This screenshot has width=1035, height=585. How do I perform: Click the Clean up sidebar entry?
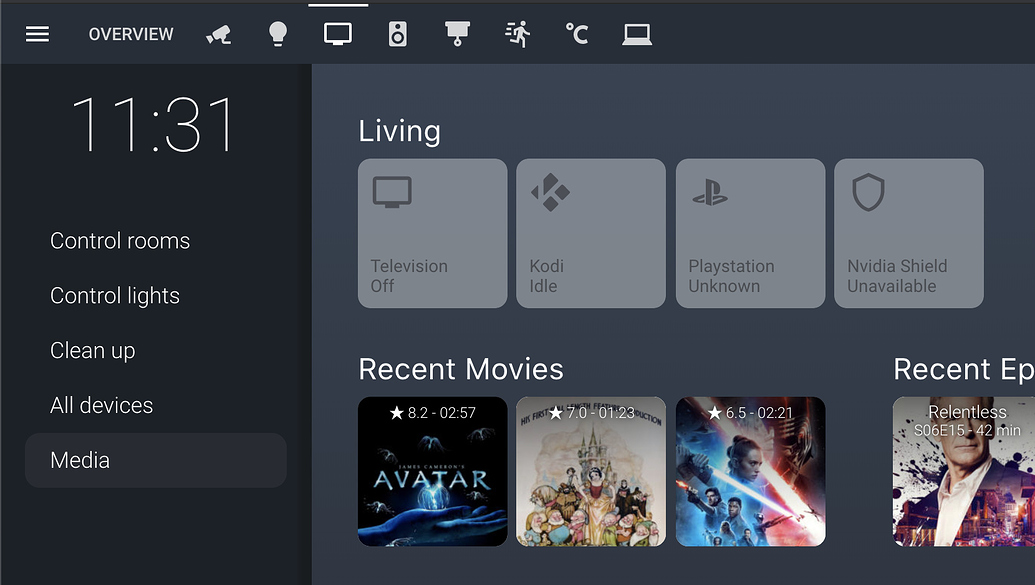click(92, 350)
